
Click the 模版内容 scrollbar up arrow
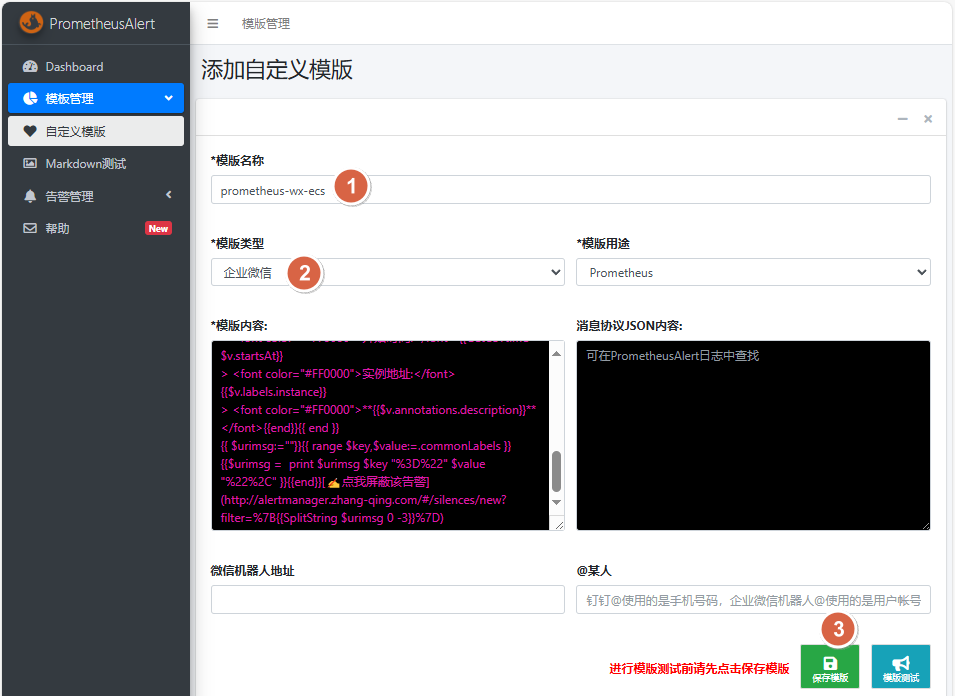coord(556,353)
